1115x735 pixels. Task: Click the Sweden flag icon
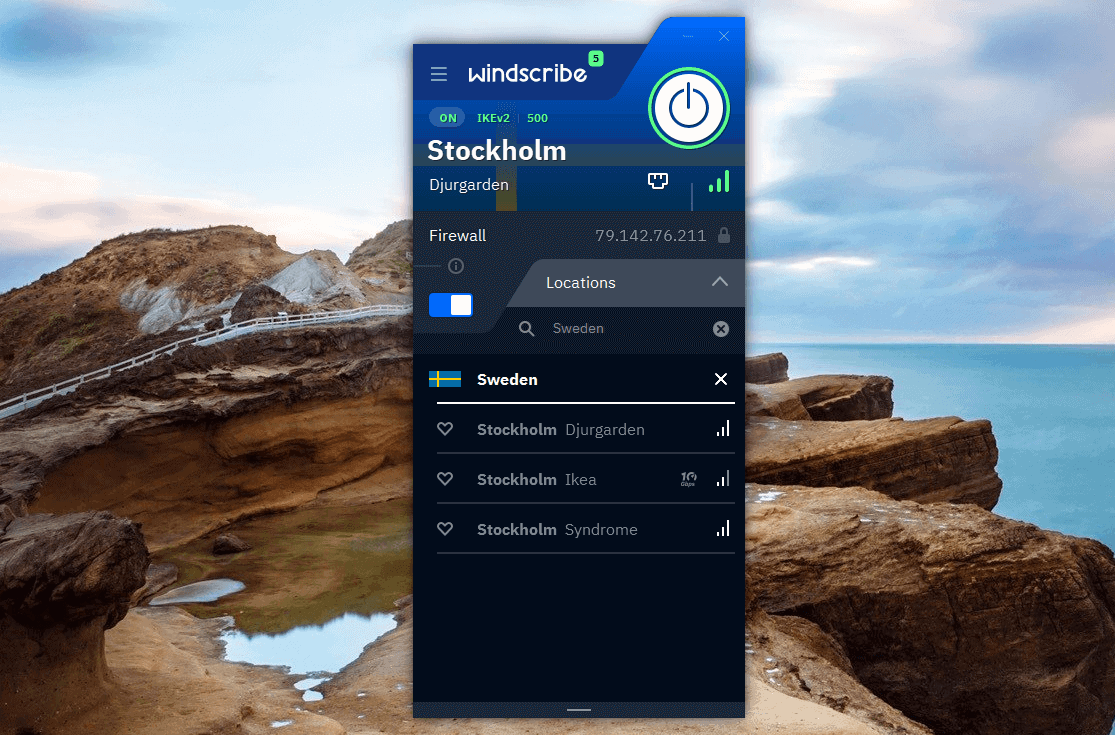tap(445, 379)
